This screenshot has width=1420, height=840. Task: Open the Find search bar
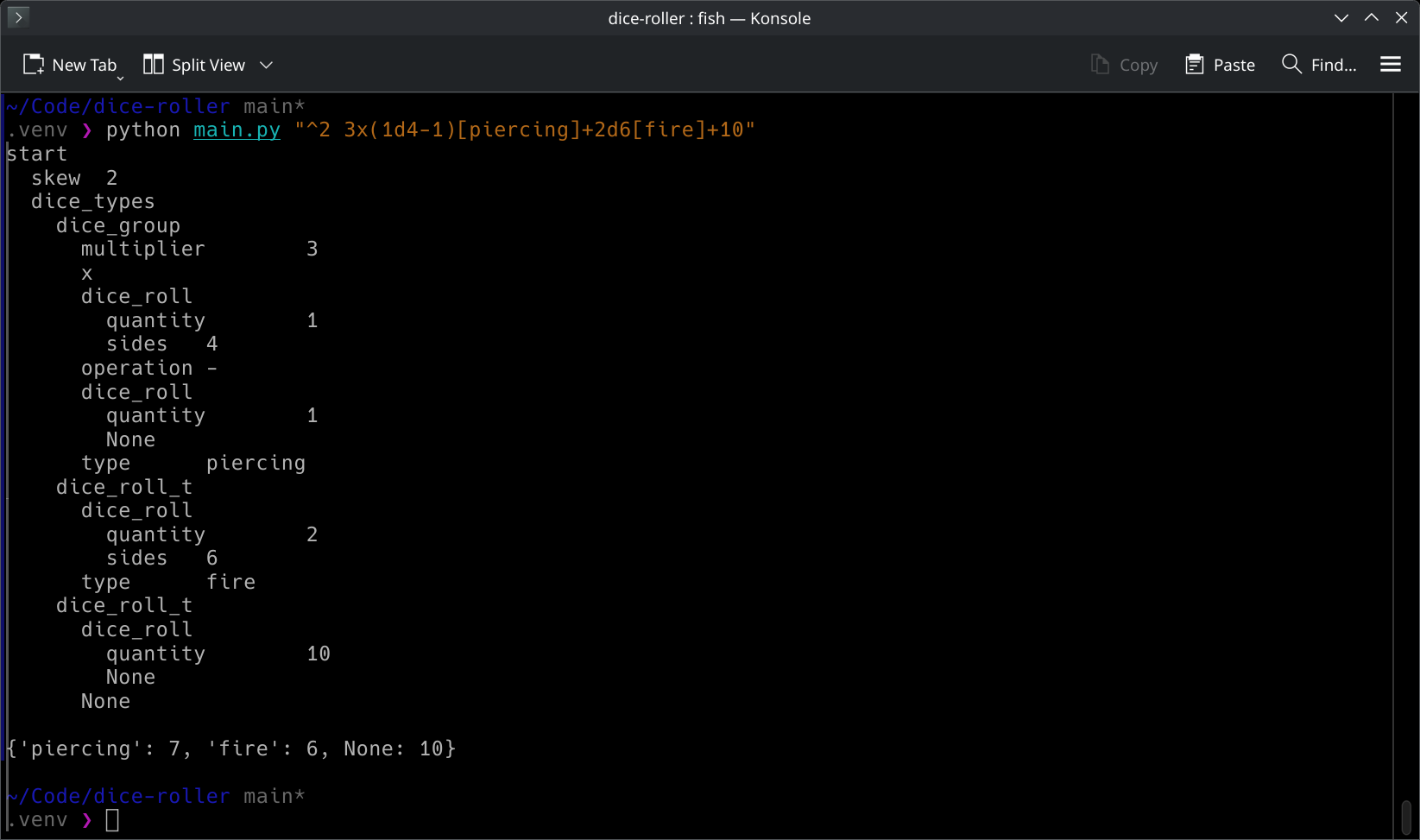[x=1319, y=65]
